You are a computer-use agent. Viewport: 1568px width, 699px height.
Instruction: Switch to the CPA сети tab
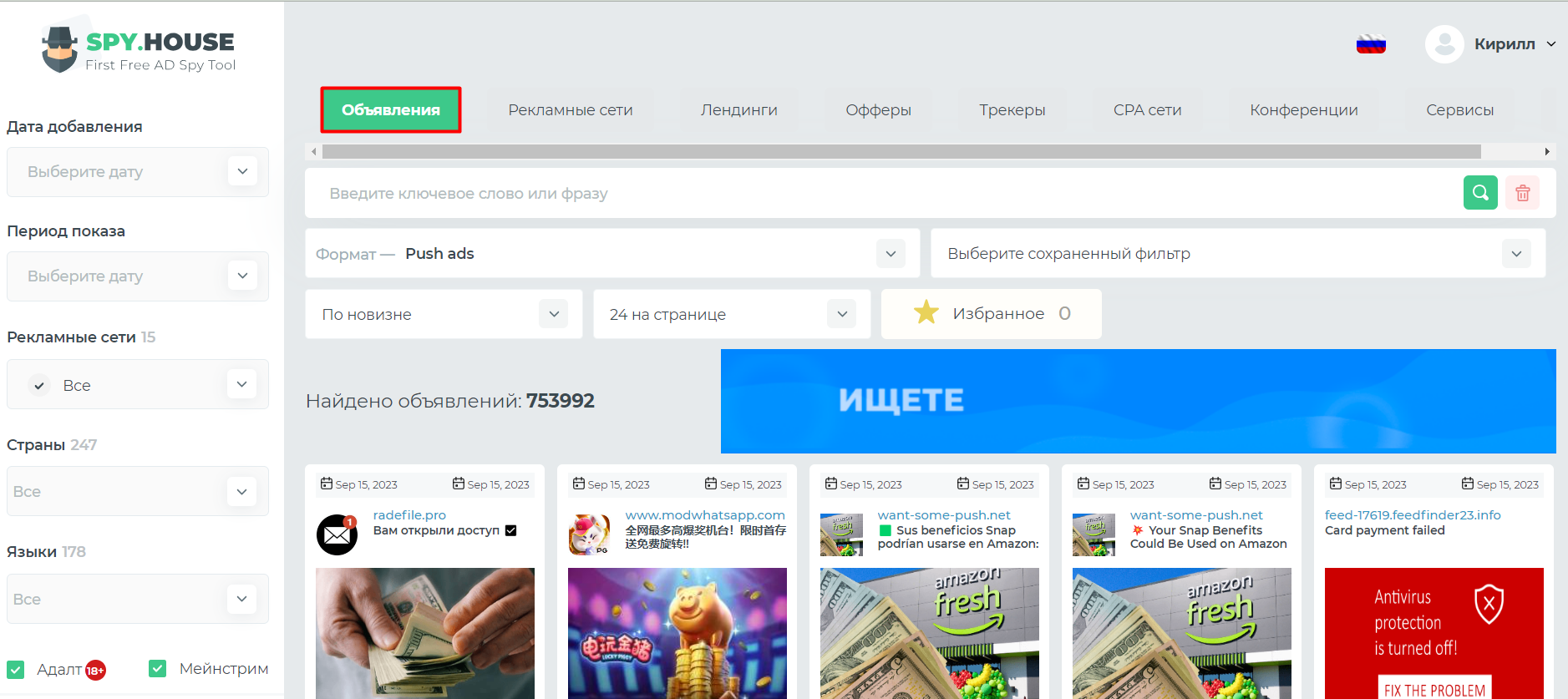pos(1148,109)
